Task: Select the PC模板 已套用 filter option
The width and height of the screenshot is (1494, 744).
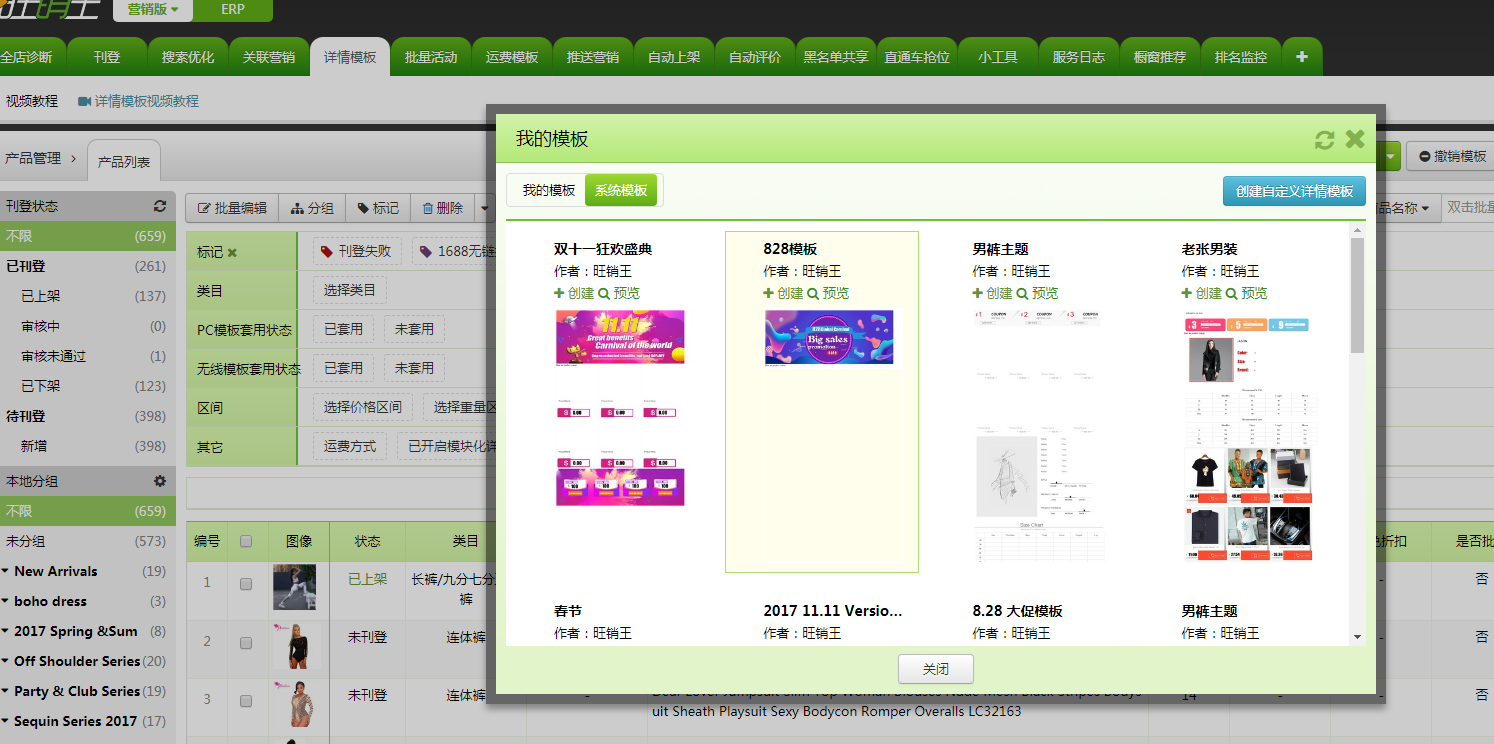Action: pyautogui.click(x=343, y=328)
